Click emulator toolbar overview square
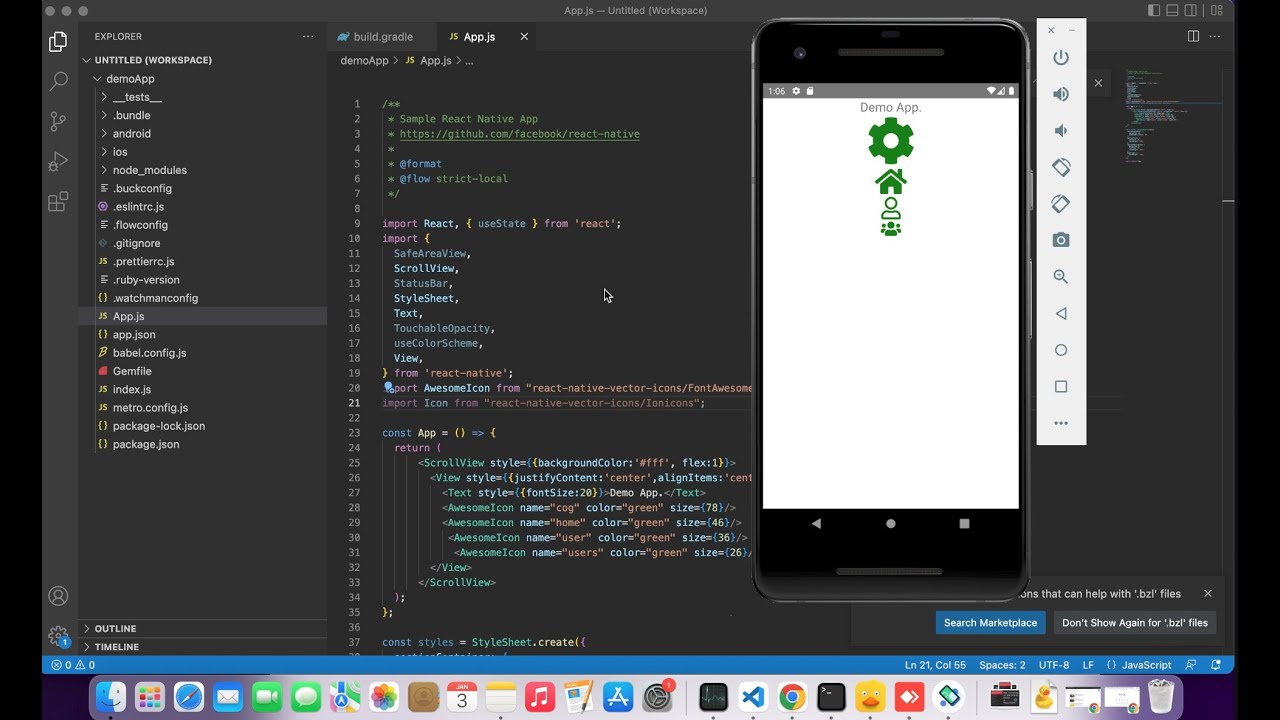This screenshot has height=720, width=1280. pyautogui.click(x=1061, y=387)
